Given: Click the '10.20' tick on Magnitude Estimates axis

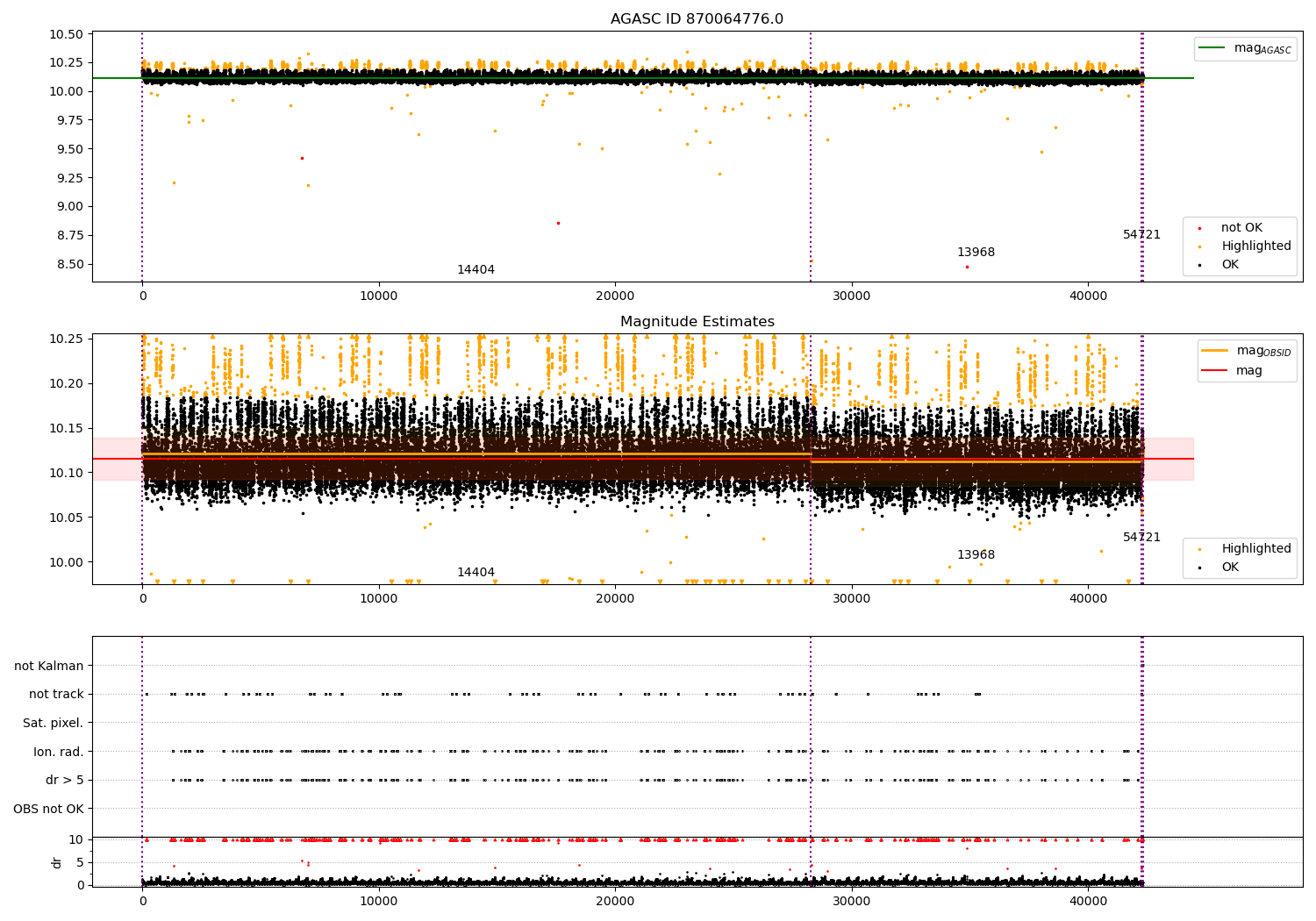Looking at the screenshot, I should tap(66, 384).
